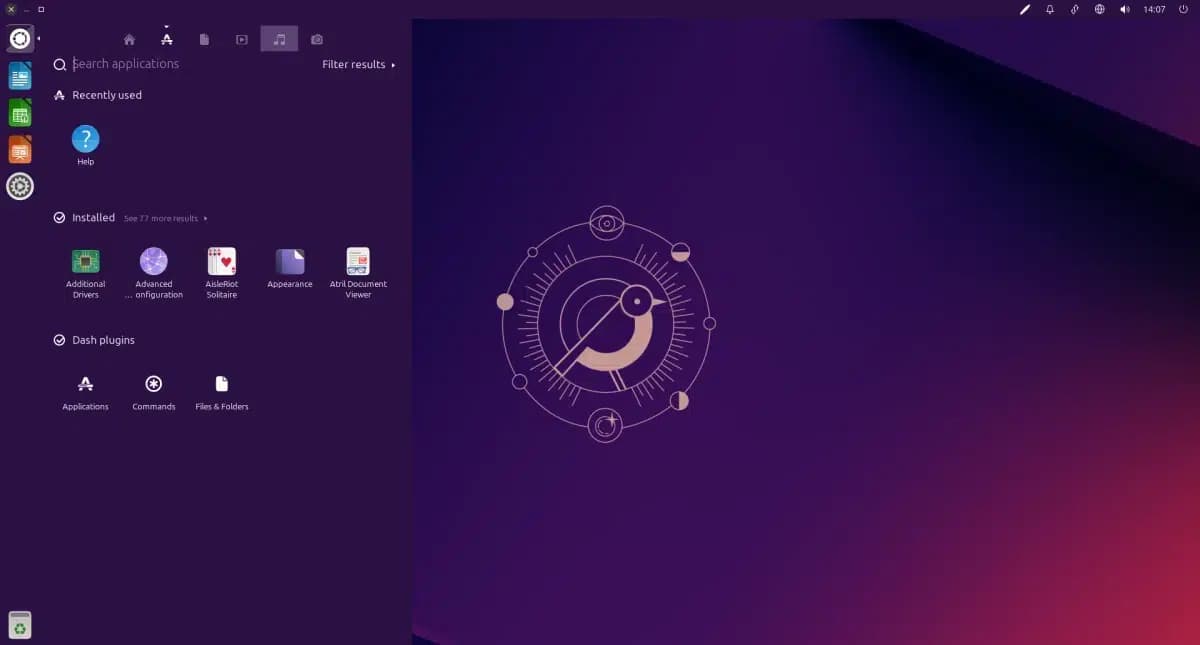
Task: Launch Additional Drivers
Action: [86, 274]
